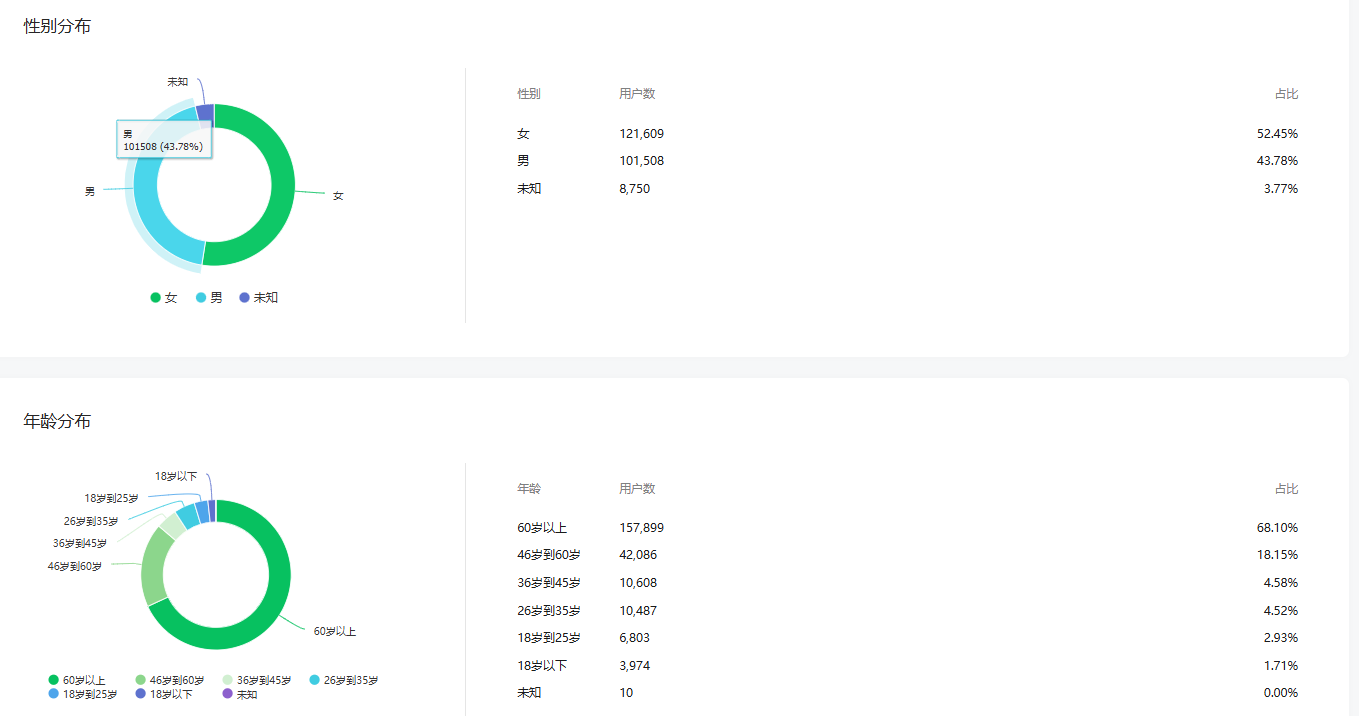Click 占比 header in the gender table
The width and height of the screenshot is (1359, 716).
pos(1286,94)
